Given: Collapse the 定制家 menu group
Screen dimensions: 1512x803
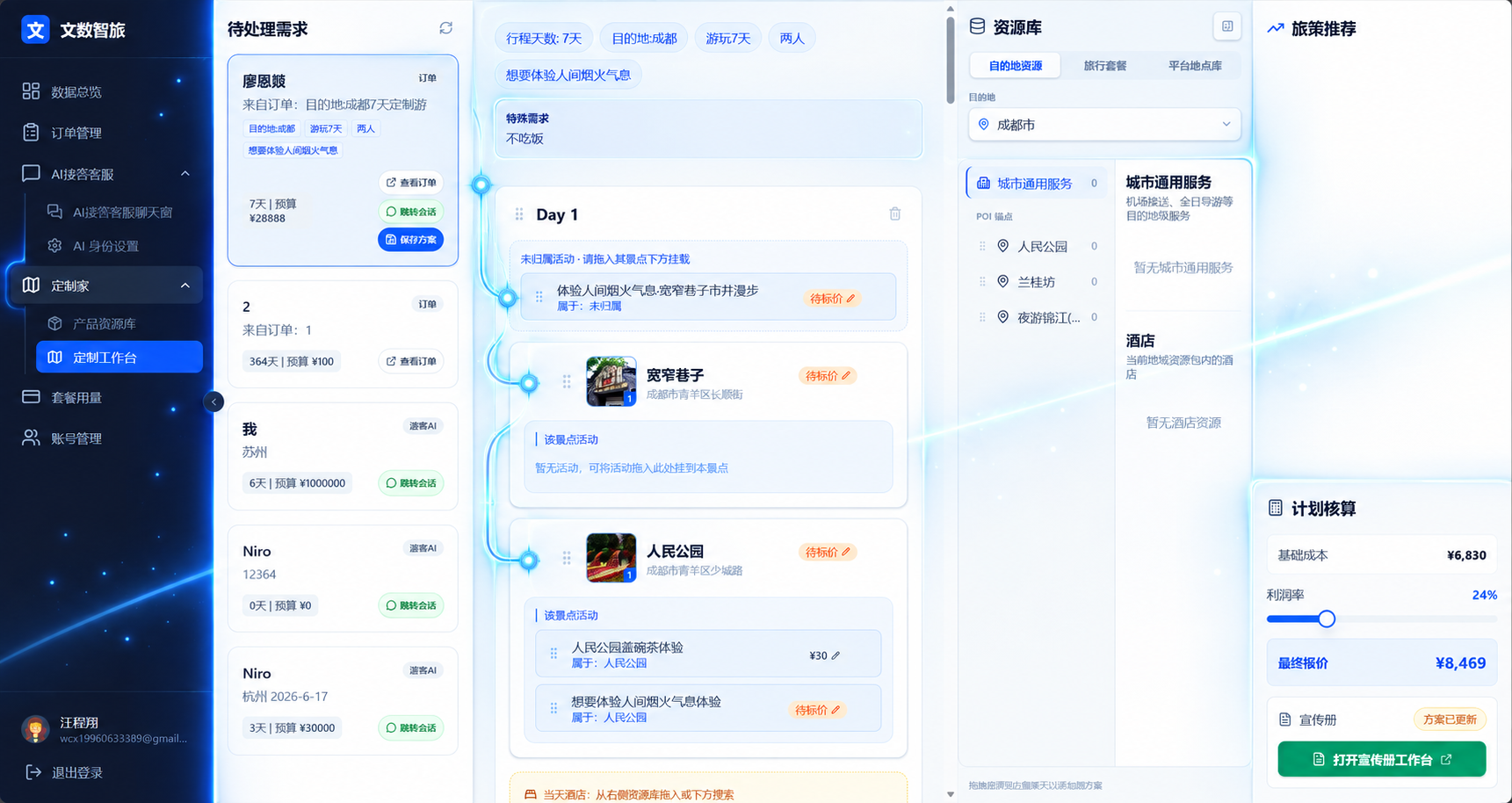Looking at the screenshot, I should pyautogui.click(x=185, y=286).
